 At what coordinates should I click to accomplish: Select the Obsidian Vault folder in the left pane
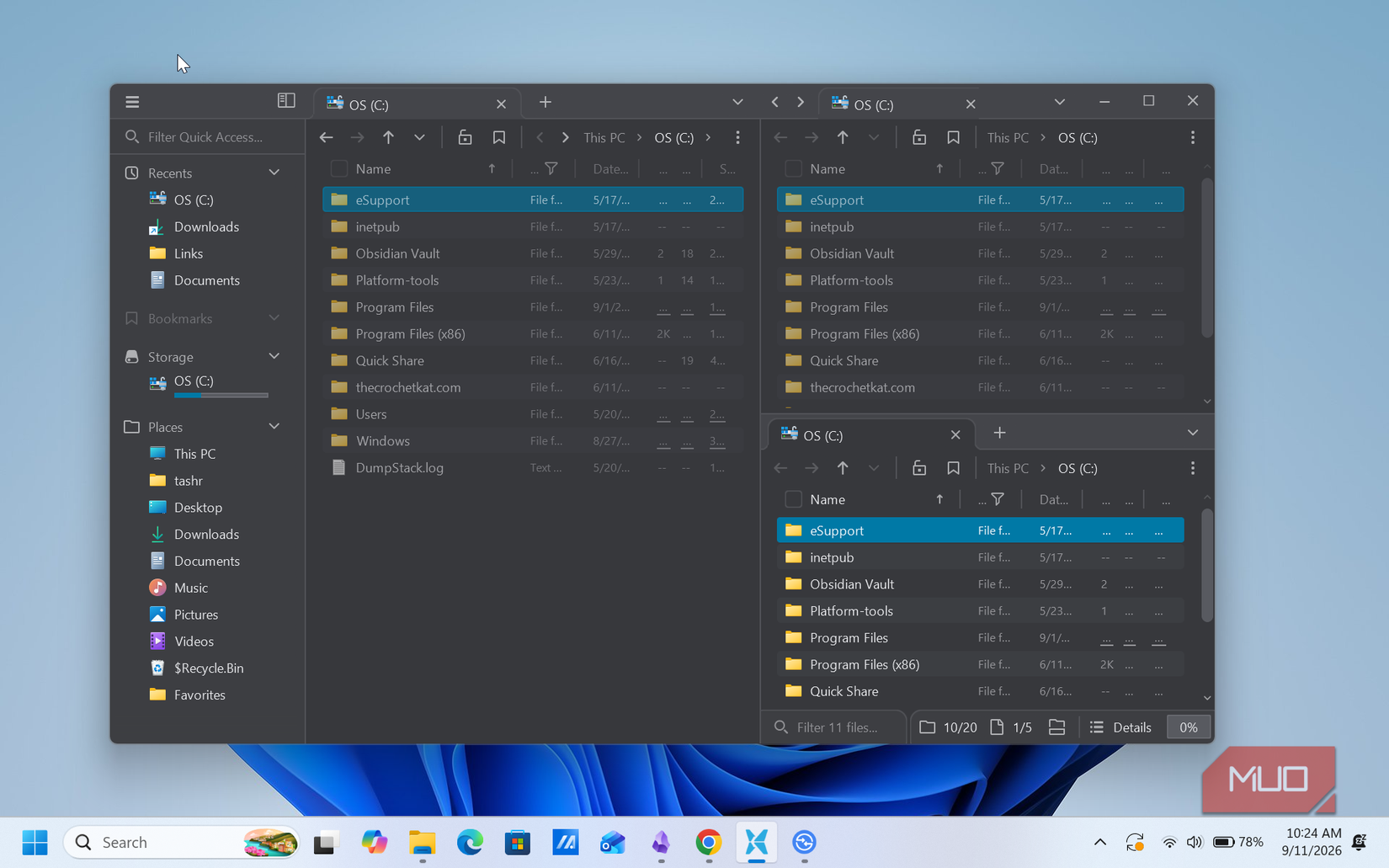(x=533, y=253)
